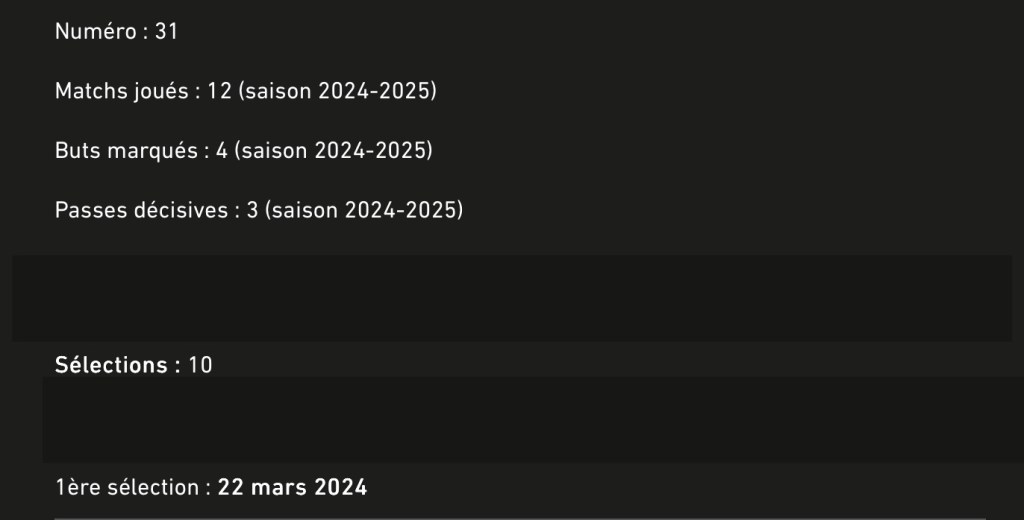
Task: Select the matches played value 12
Action: pyautogui.click(x=219, y=91)
